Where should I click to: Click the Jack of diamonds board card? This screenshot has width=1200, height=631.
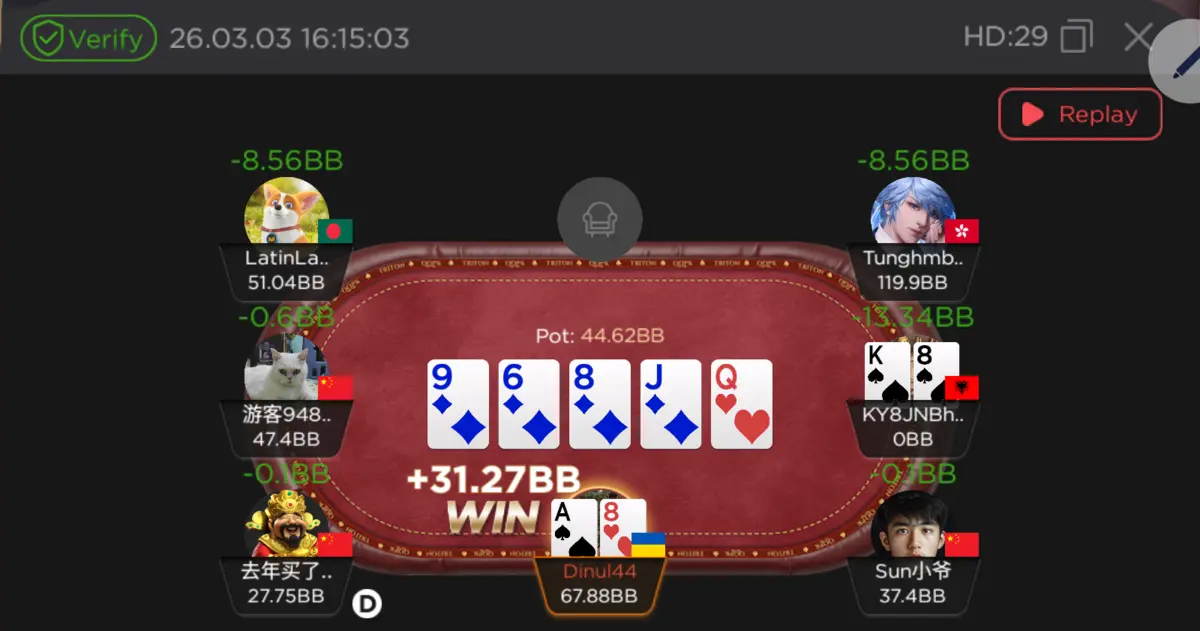coord(671,404)
